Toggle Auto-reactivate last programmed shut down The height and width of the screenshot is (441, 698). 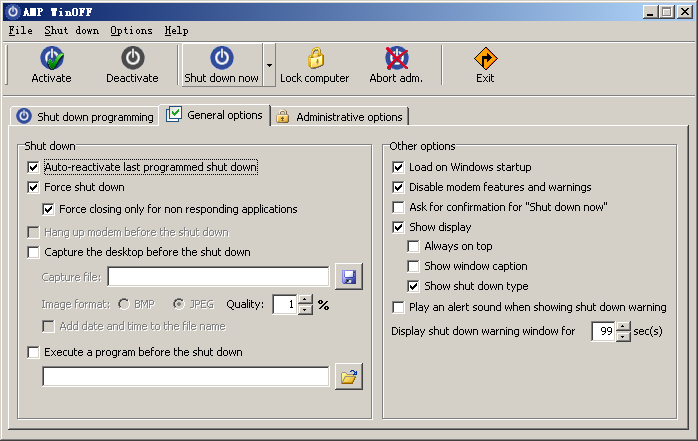(x=33, y=167)
